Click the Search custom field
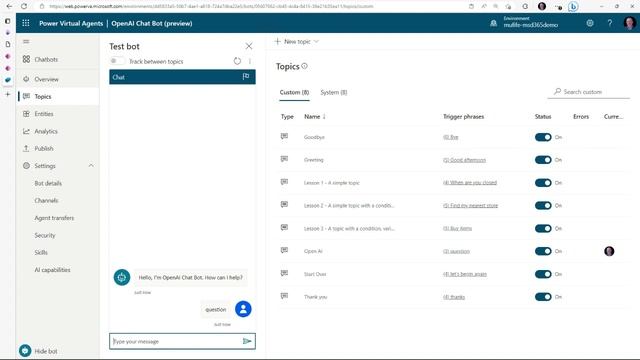Image resolution: width=640 pixels, height=360 pixels. tap(589, 92)
